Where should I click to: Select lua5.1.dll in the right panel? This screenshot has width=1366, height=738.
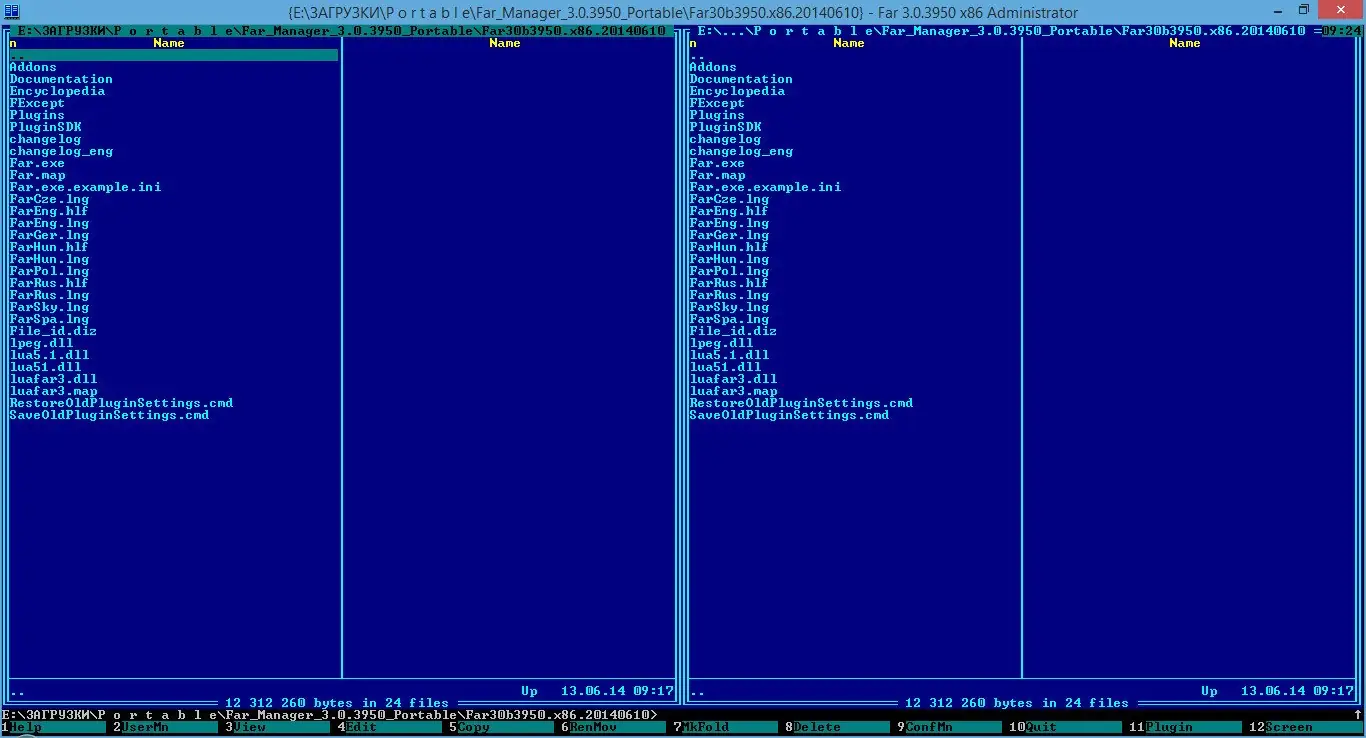729,355
